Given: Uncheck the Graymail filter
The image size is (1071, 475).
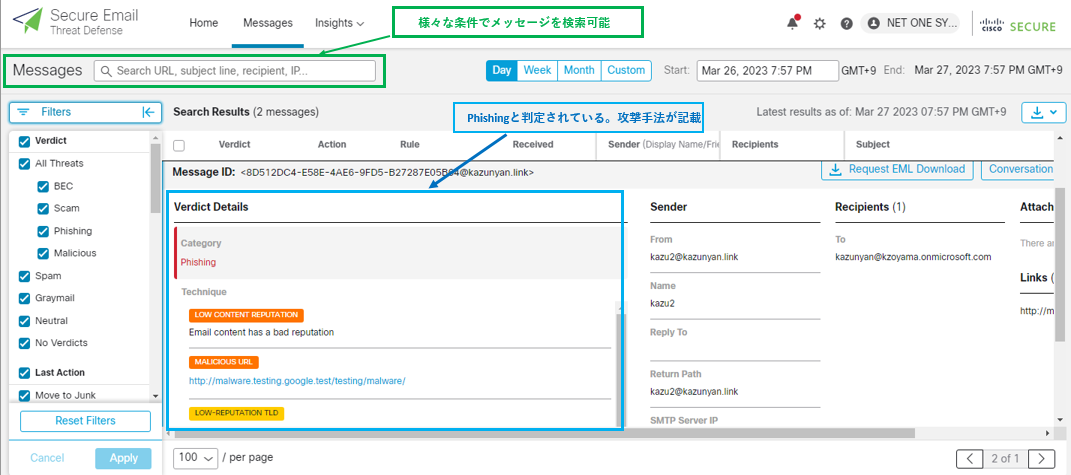Looking at the screenshot, I should click(24, 299).
